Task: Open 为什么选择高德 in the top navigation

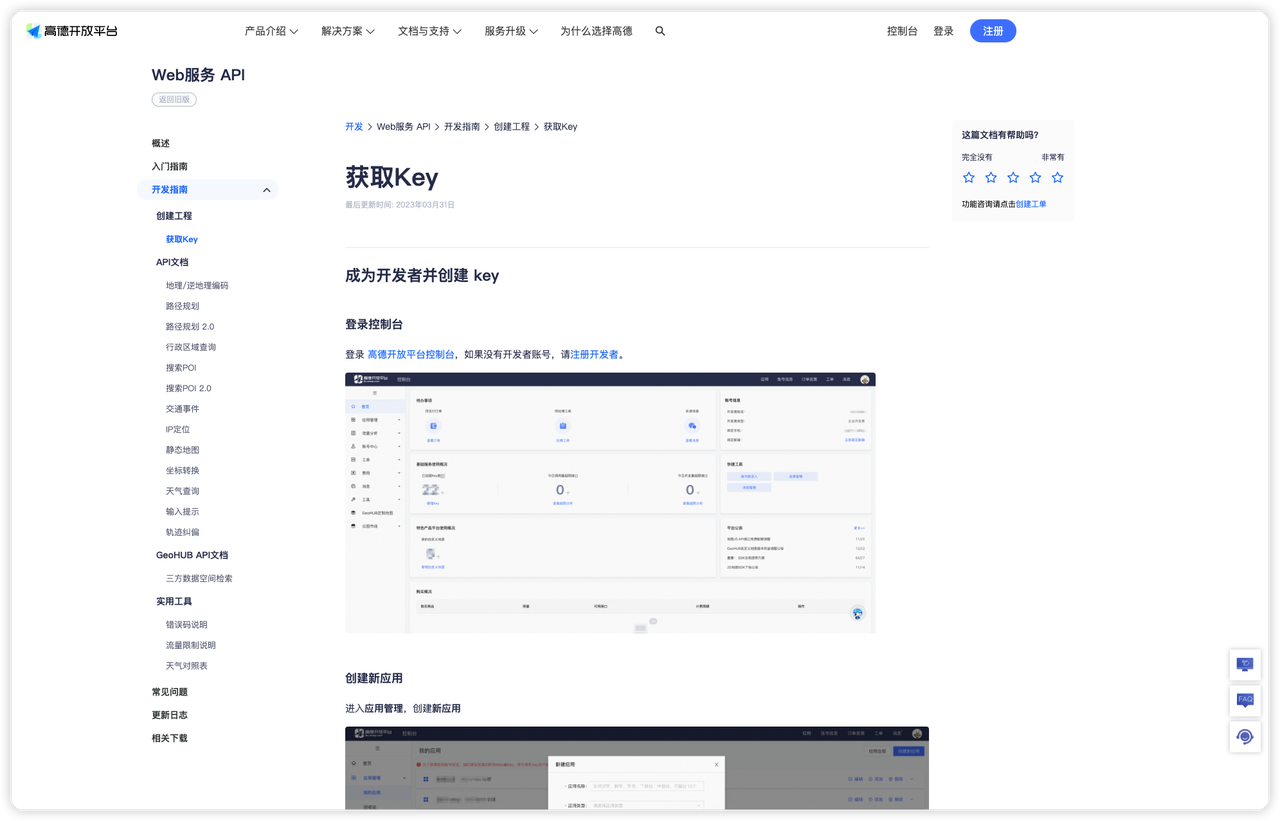Action: click(596, 31)
